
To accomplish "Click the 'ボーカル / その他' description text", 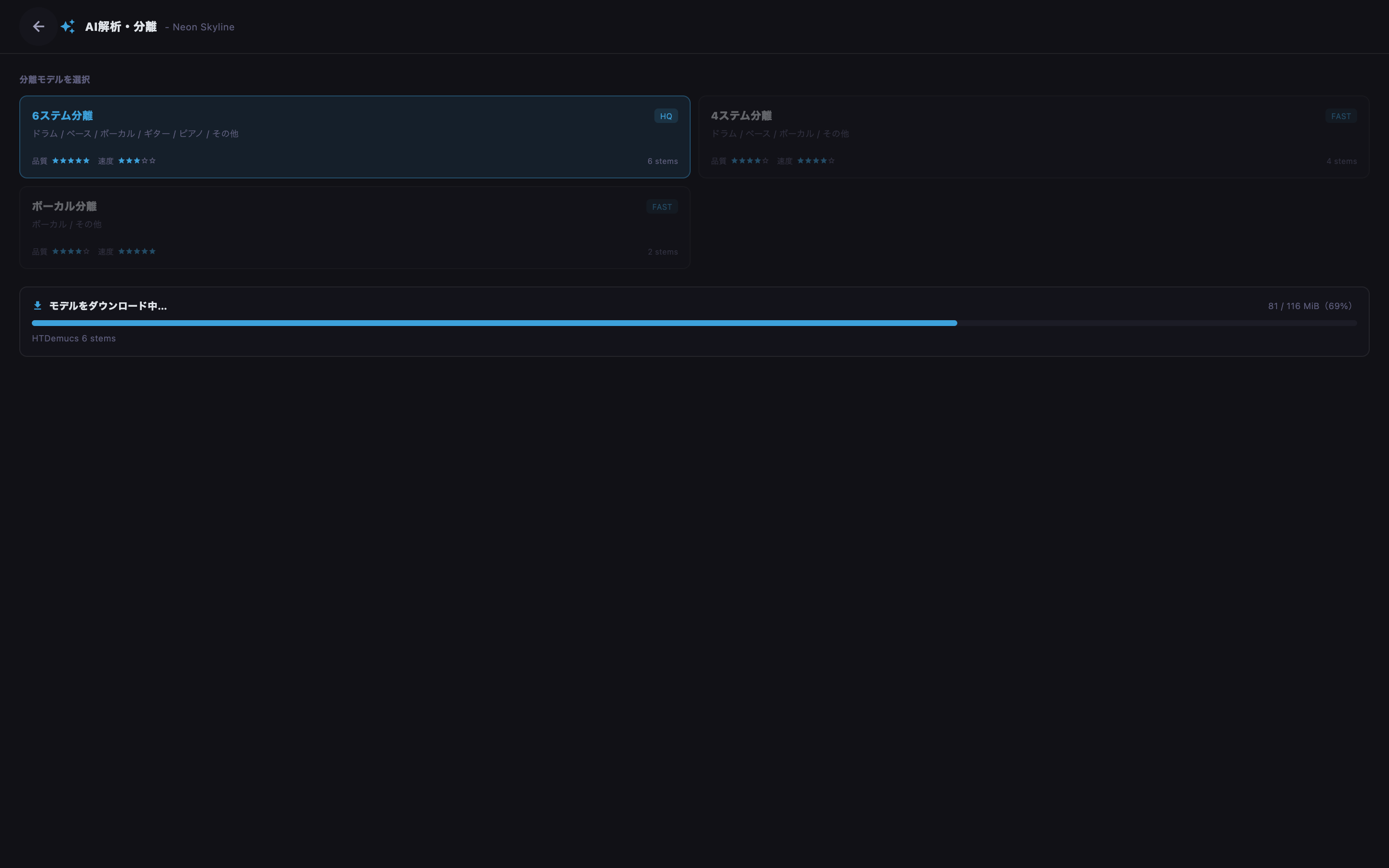I will point(67,224).
